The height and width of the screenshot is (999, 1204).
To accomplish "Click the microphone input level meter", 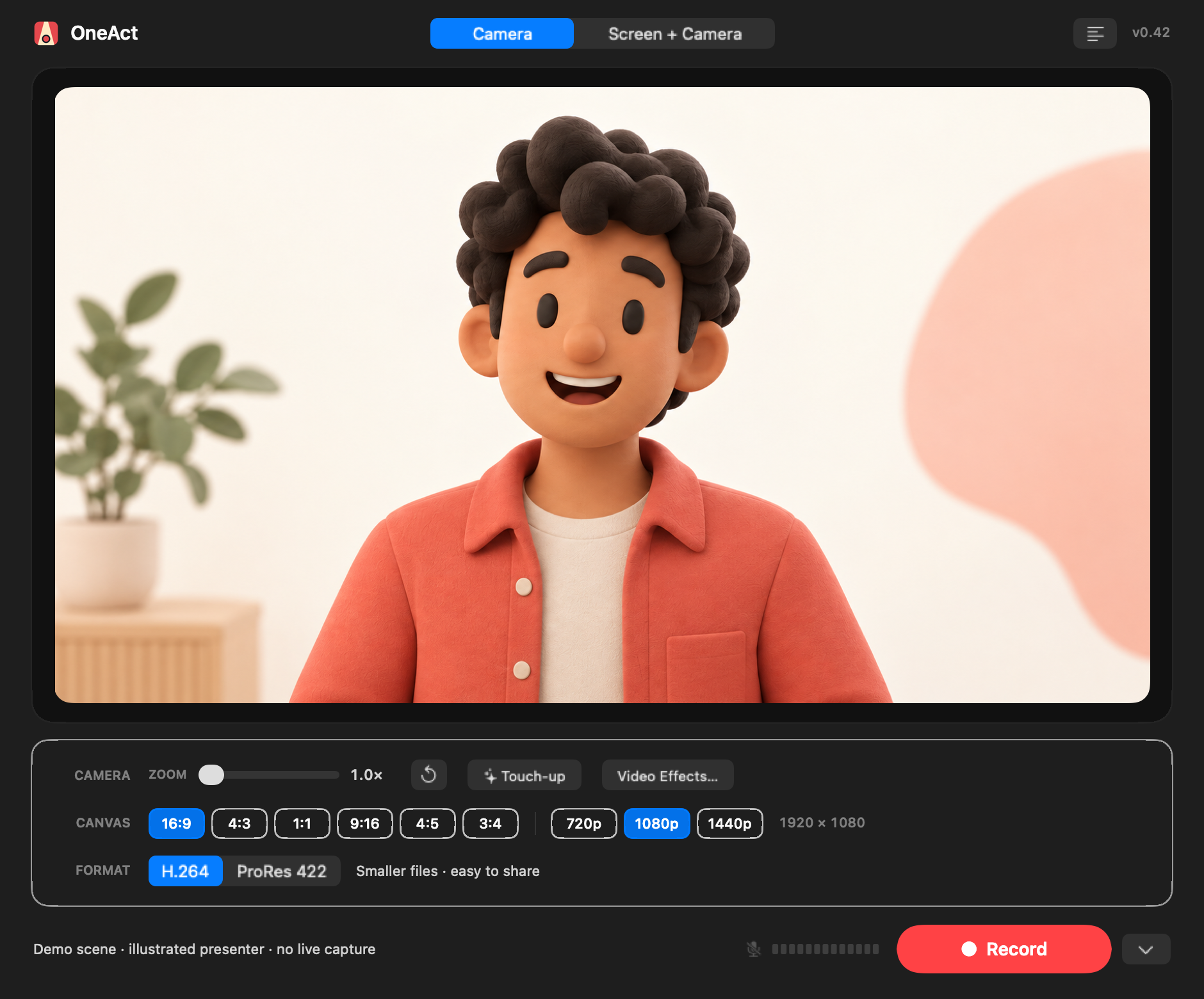I will (x=826, y=949).
